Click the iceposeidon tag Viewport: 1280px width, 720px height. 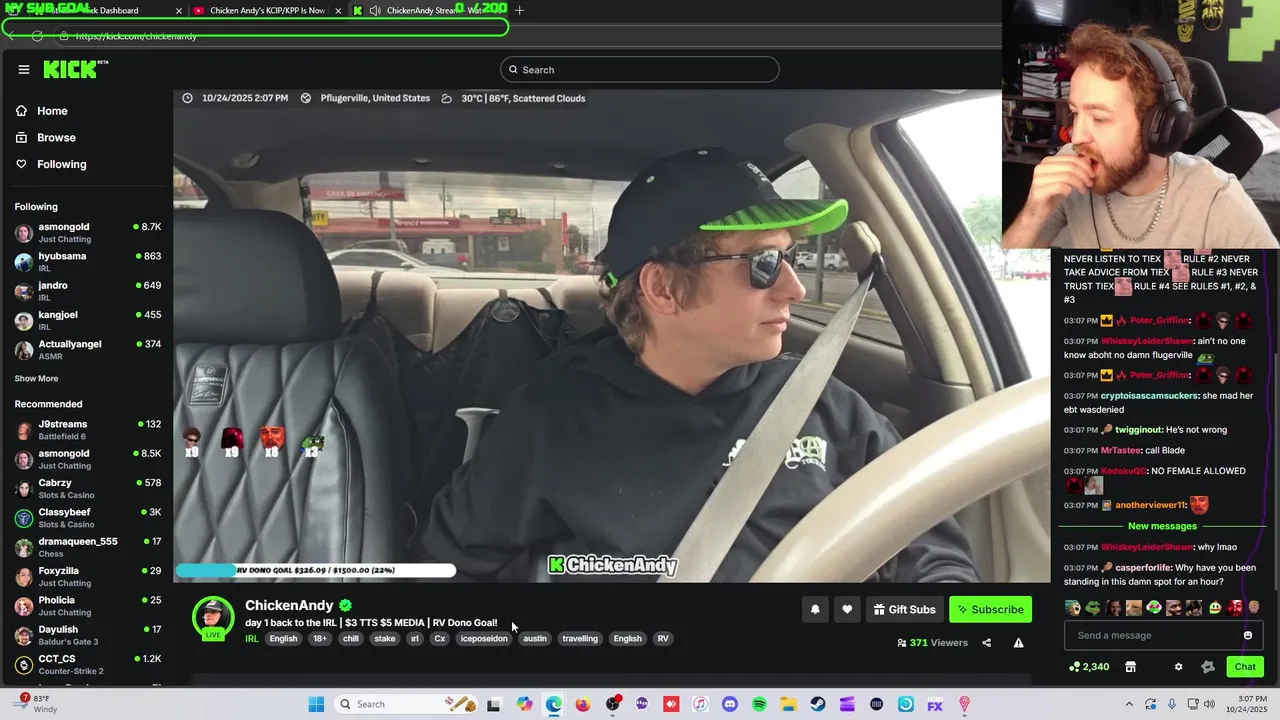484,639
